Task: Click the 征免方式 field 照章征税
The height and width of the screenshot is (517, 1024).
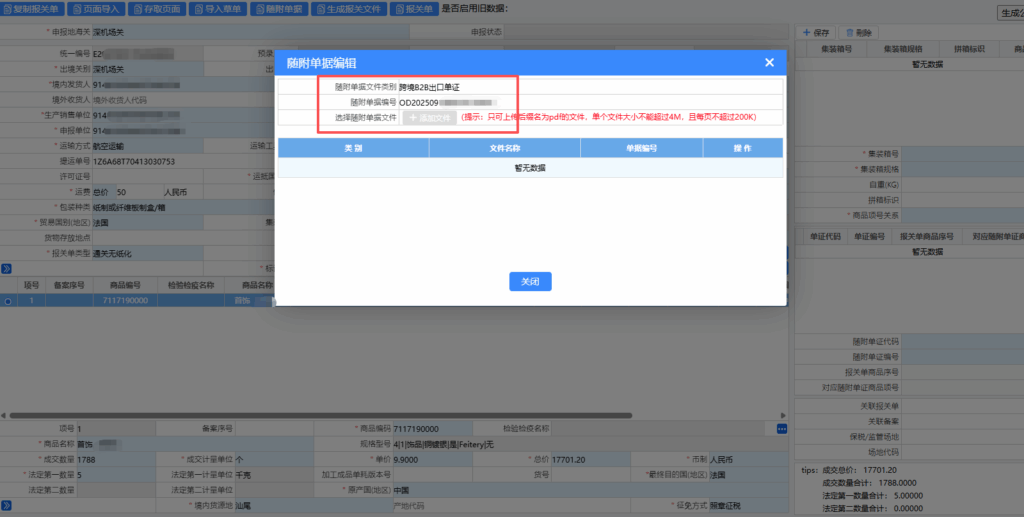Action: [748, 506]
